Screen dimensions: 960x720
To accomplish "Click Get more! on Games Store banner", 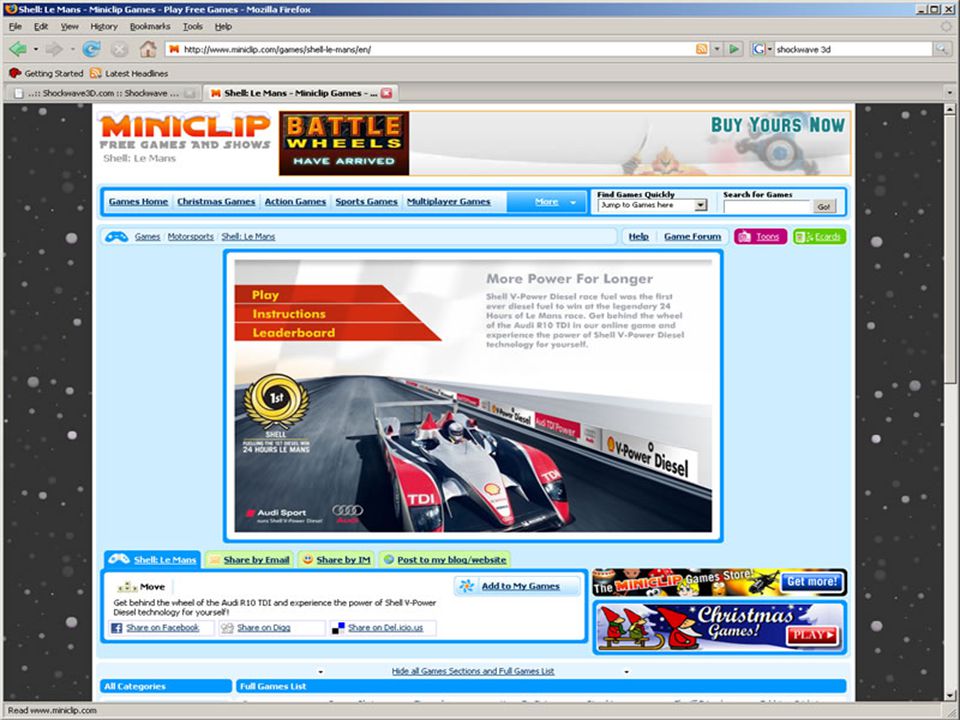I will point(812,582).
